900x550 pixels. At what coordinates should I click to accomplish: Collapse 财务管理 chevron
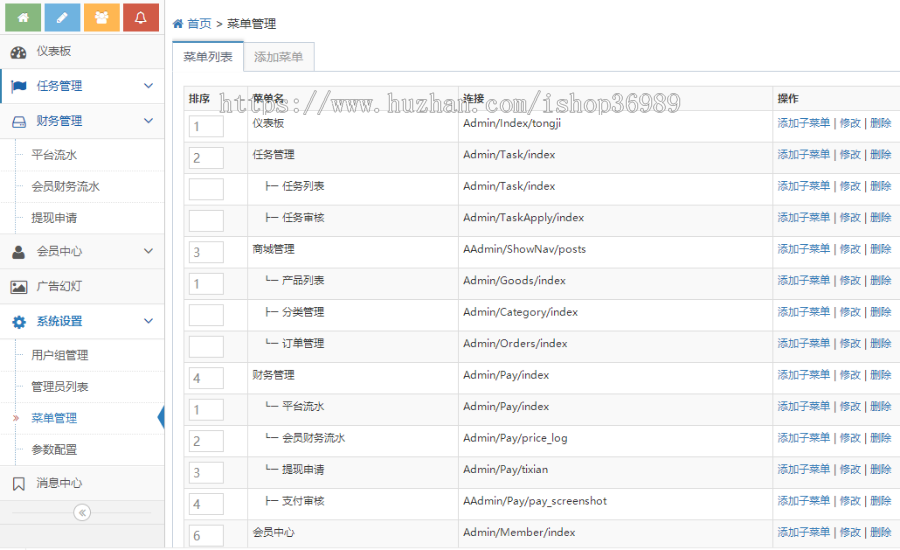coord(148,121)
